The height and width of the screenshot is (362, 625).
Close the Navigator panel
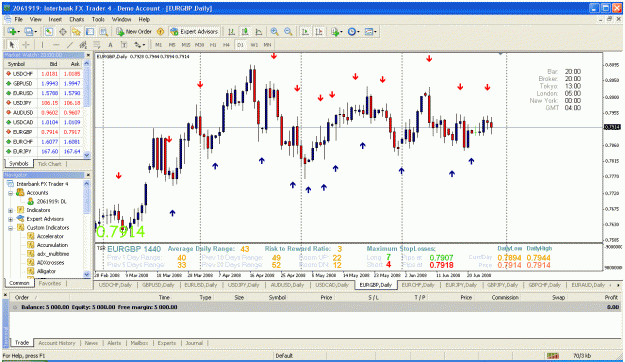pyautogui.click(x=88, y=175)
